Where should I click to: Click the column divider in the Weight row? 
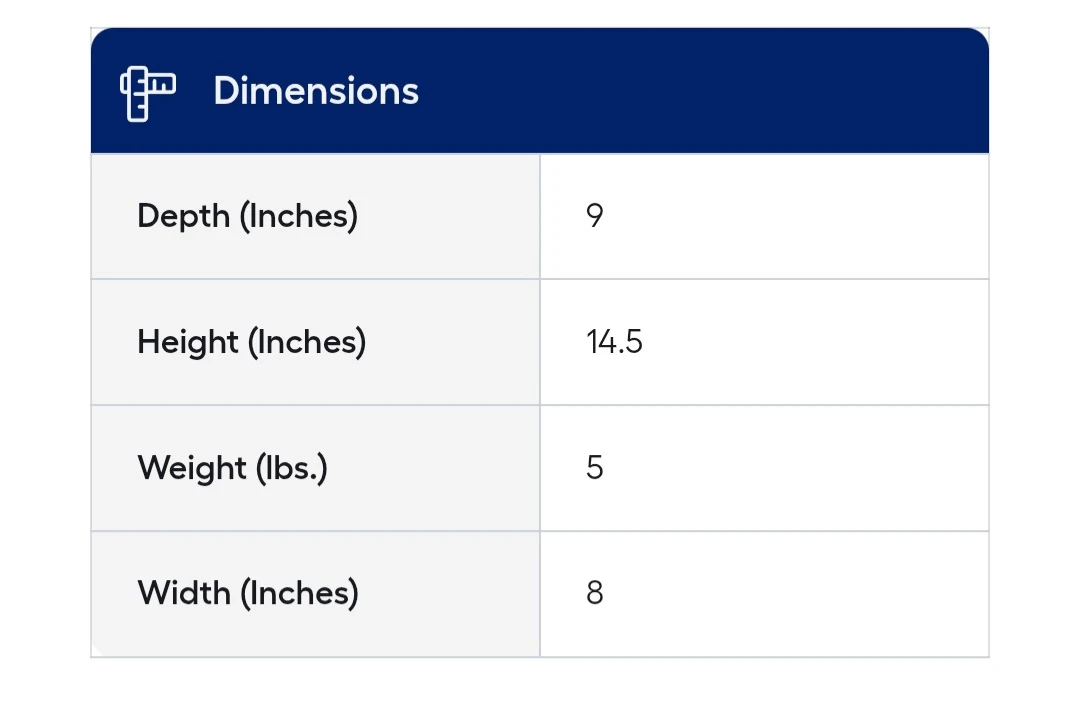[x=540, y=468]
